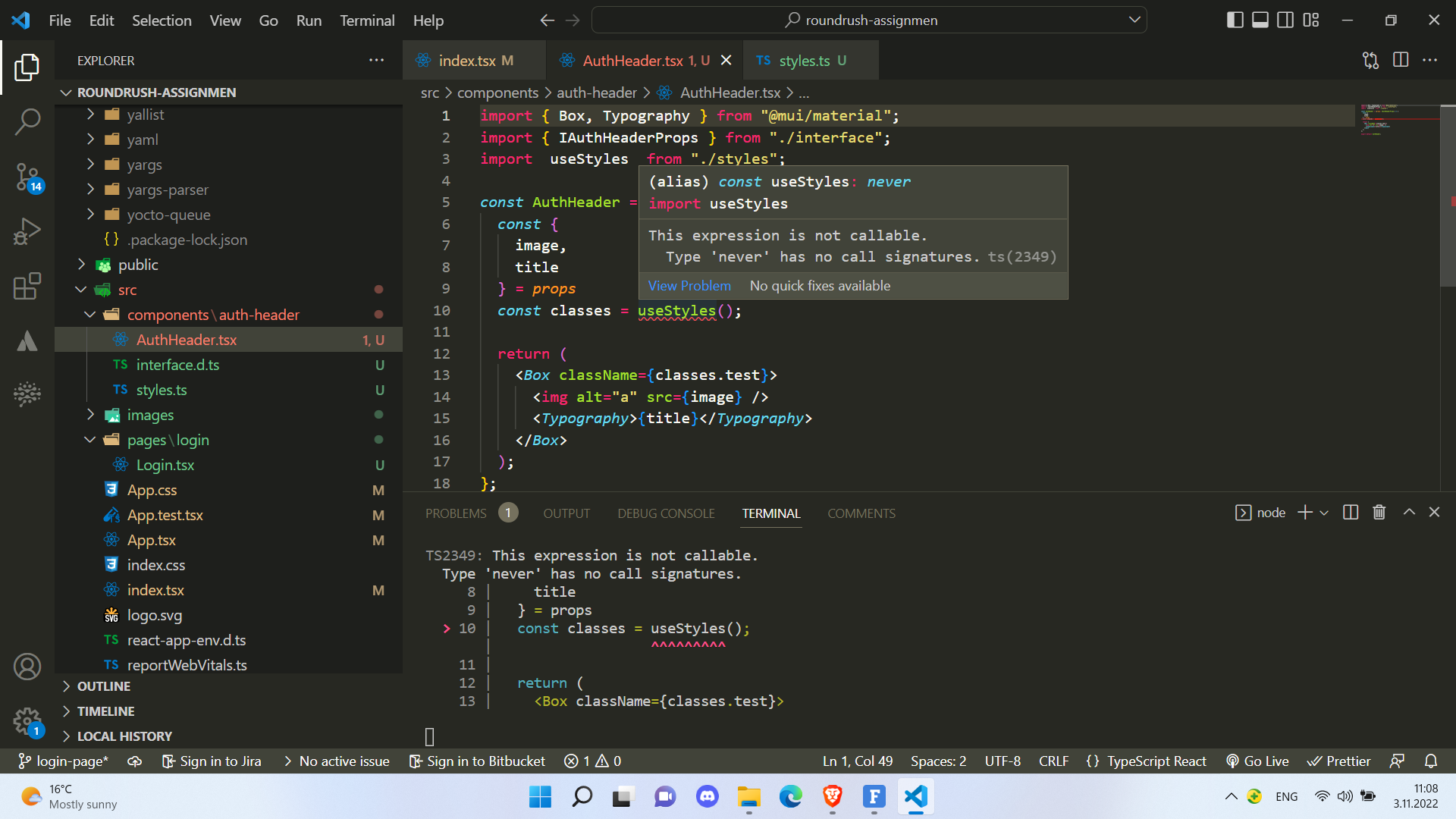Click the Prettier status bar item

1339,761
